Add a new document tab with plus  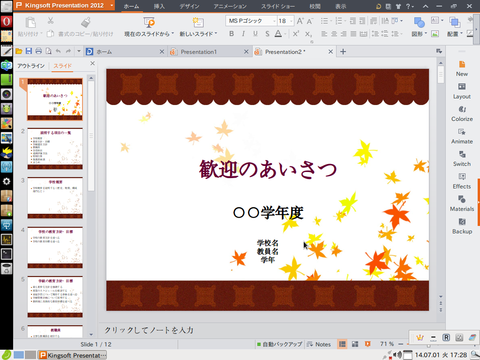[x=343, y=51]
